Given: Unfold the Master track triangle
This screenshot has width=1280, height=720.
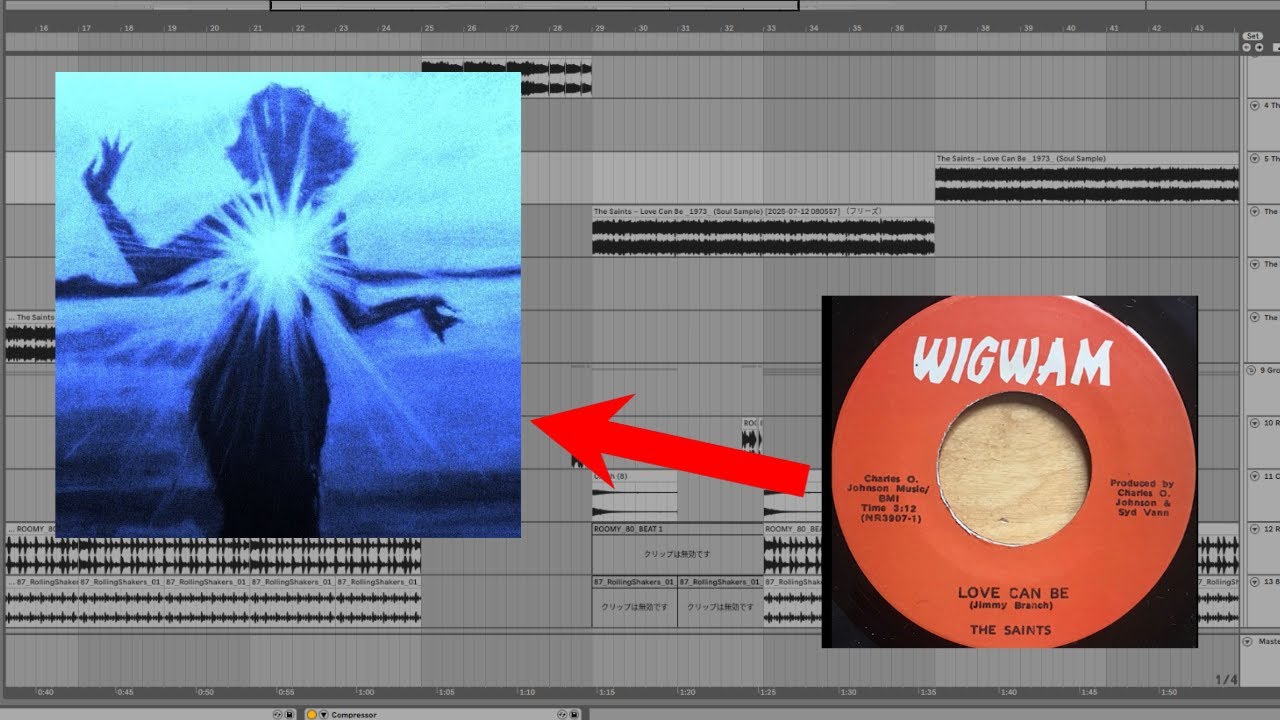Looking at the screenshot, I should tap(1247, 641).
